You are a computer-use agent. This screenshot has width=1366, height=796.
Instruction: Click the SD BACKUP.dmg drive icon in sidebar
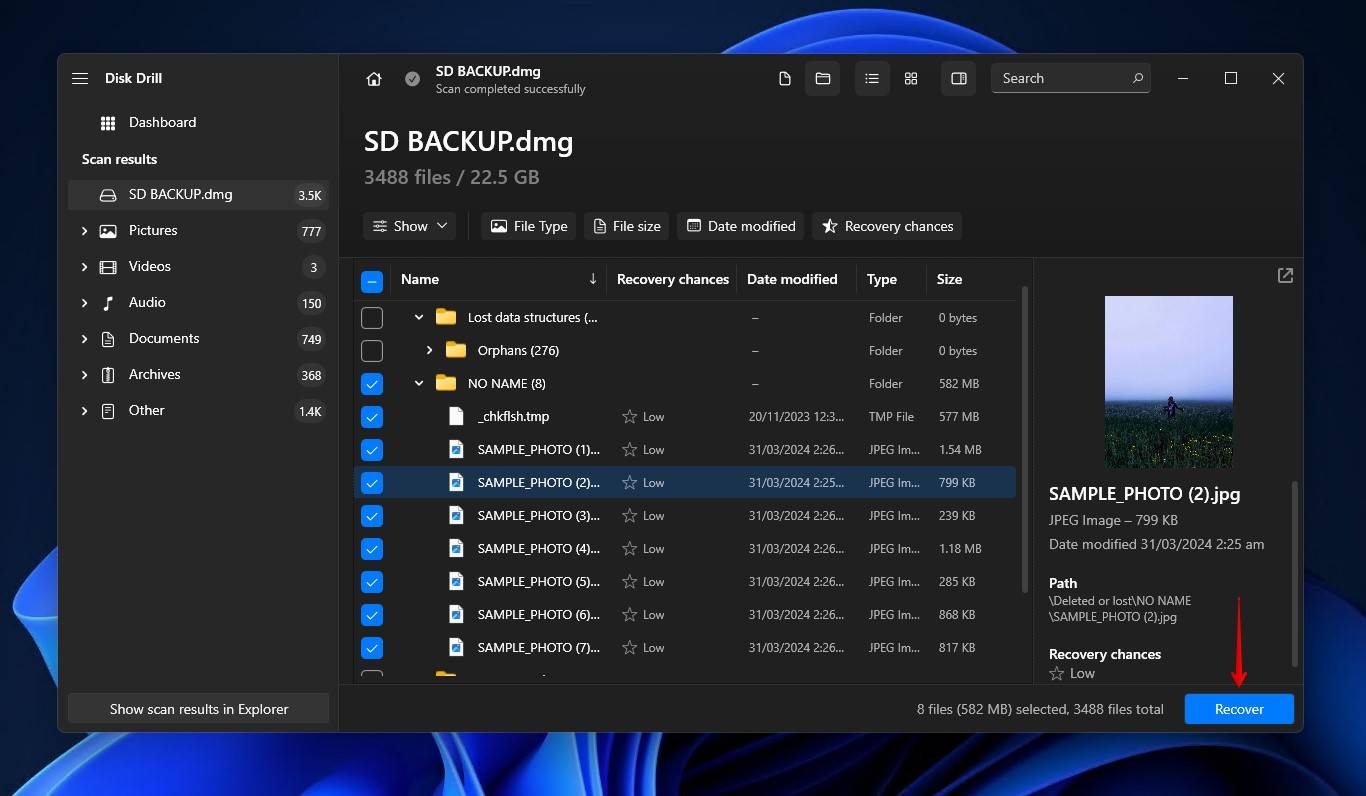[108, 195]
